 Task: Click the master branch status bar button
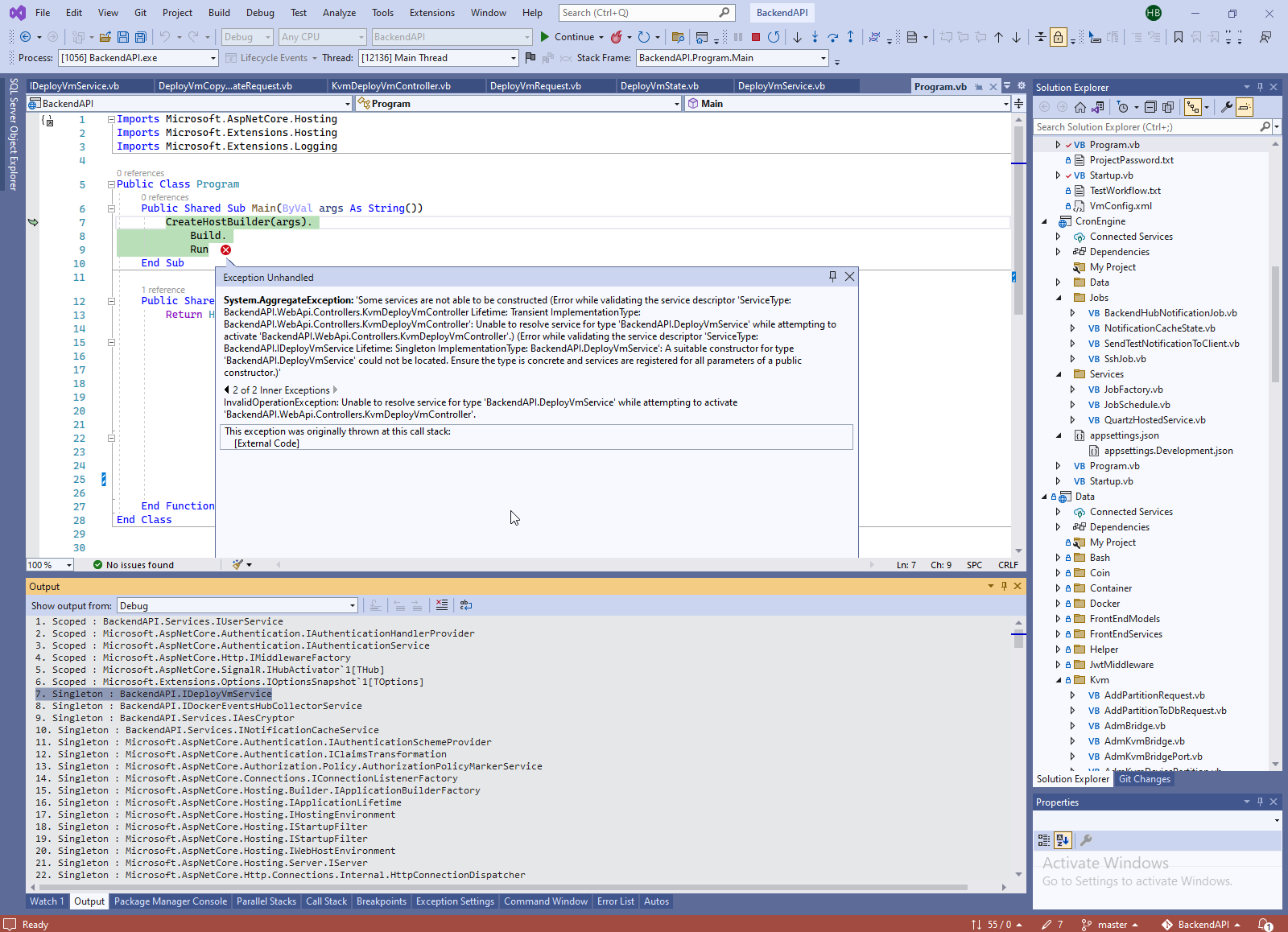click(x=1109, y=925)
